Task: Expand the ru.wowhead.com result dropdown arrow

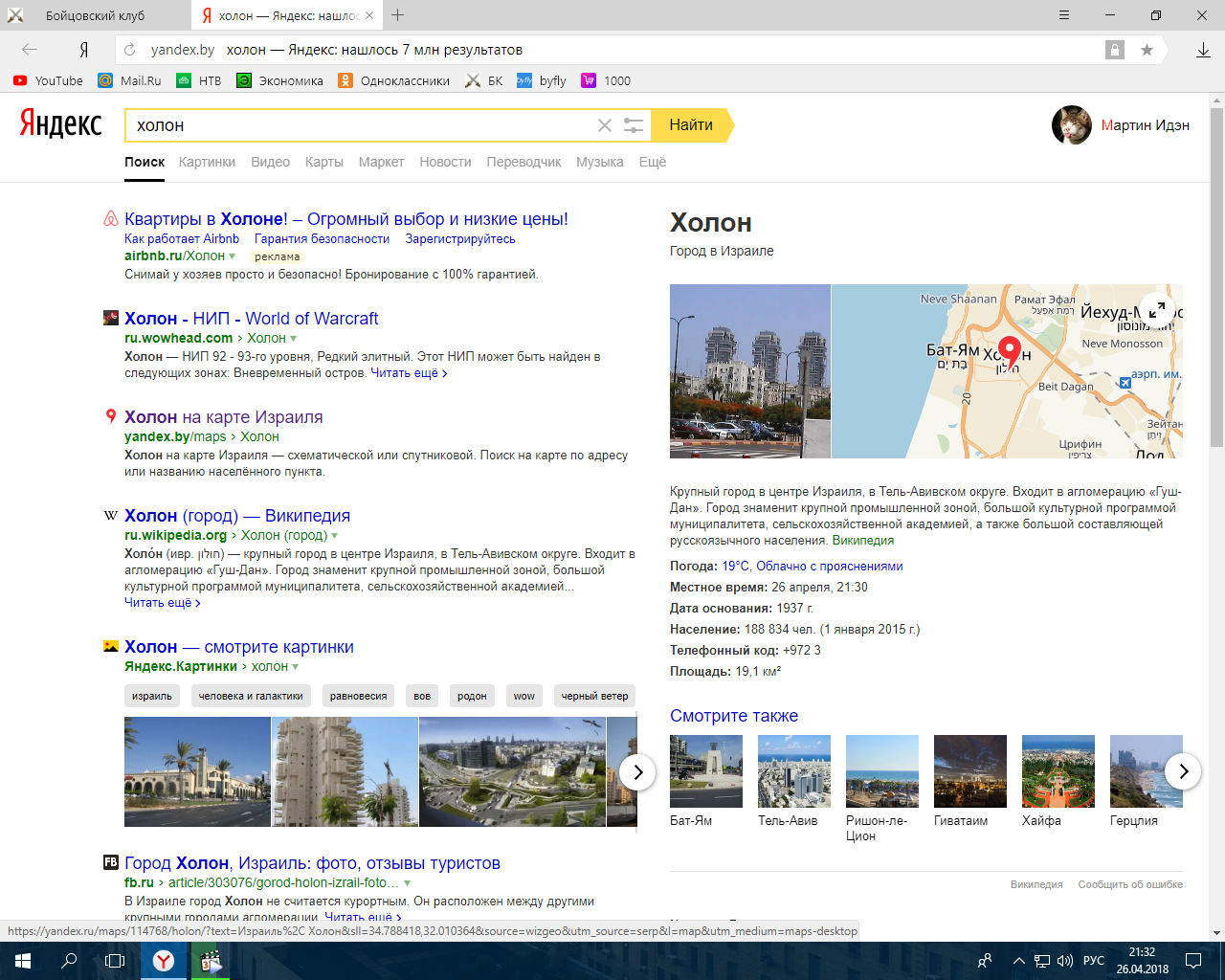Action: (x=293, y=339)
